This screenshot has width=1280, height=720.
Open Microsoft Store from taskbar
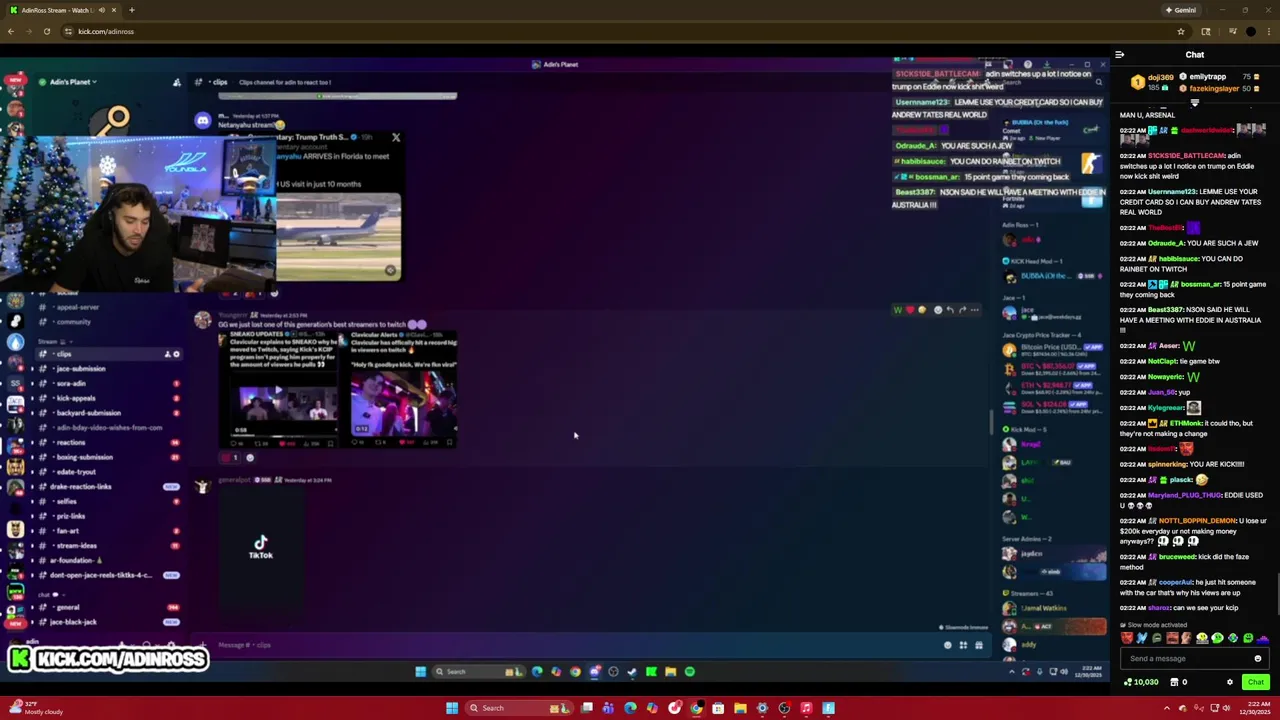coord(718,708)
